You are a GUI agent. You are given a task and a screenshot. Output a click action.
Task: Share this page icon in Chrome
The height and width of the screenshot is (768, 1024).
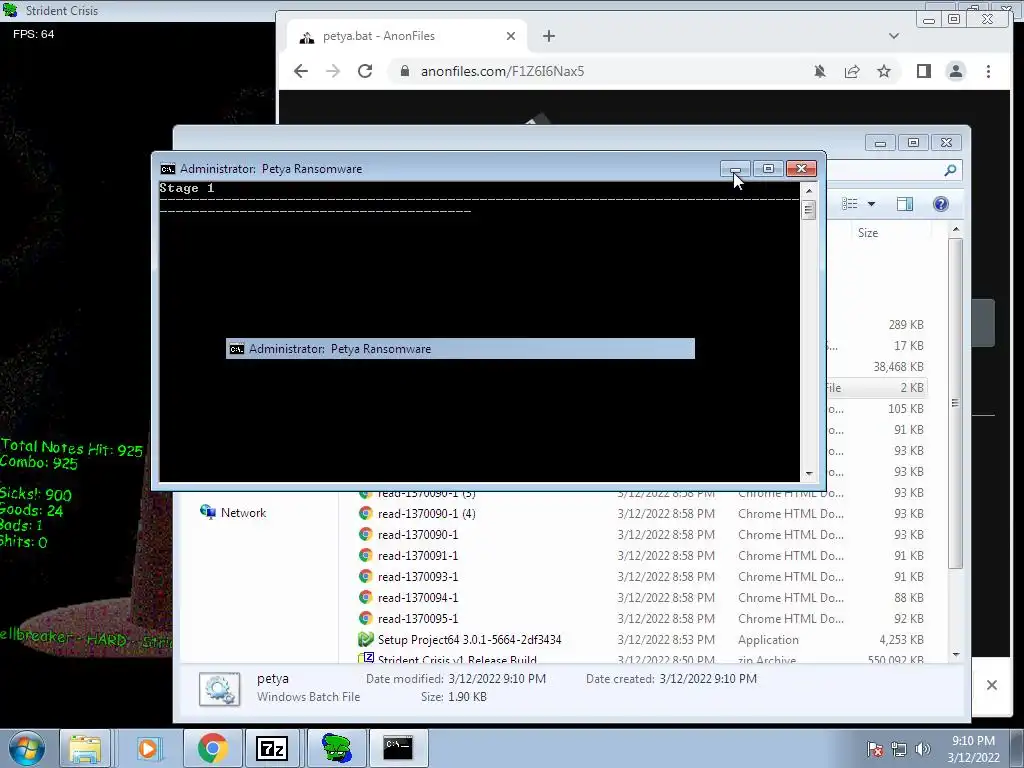(852, 71)
